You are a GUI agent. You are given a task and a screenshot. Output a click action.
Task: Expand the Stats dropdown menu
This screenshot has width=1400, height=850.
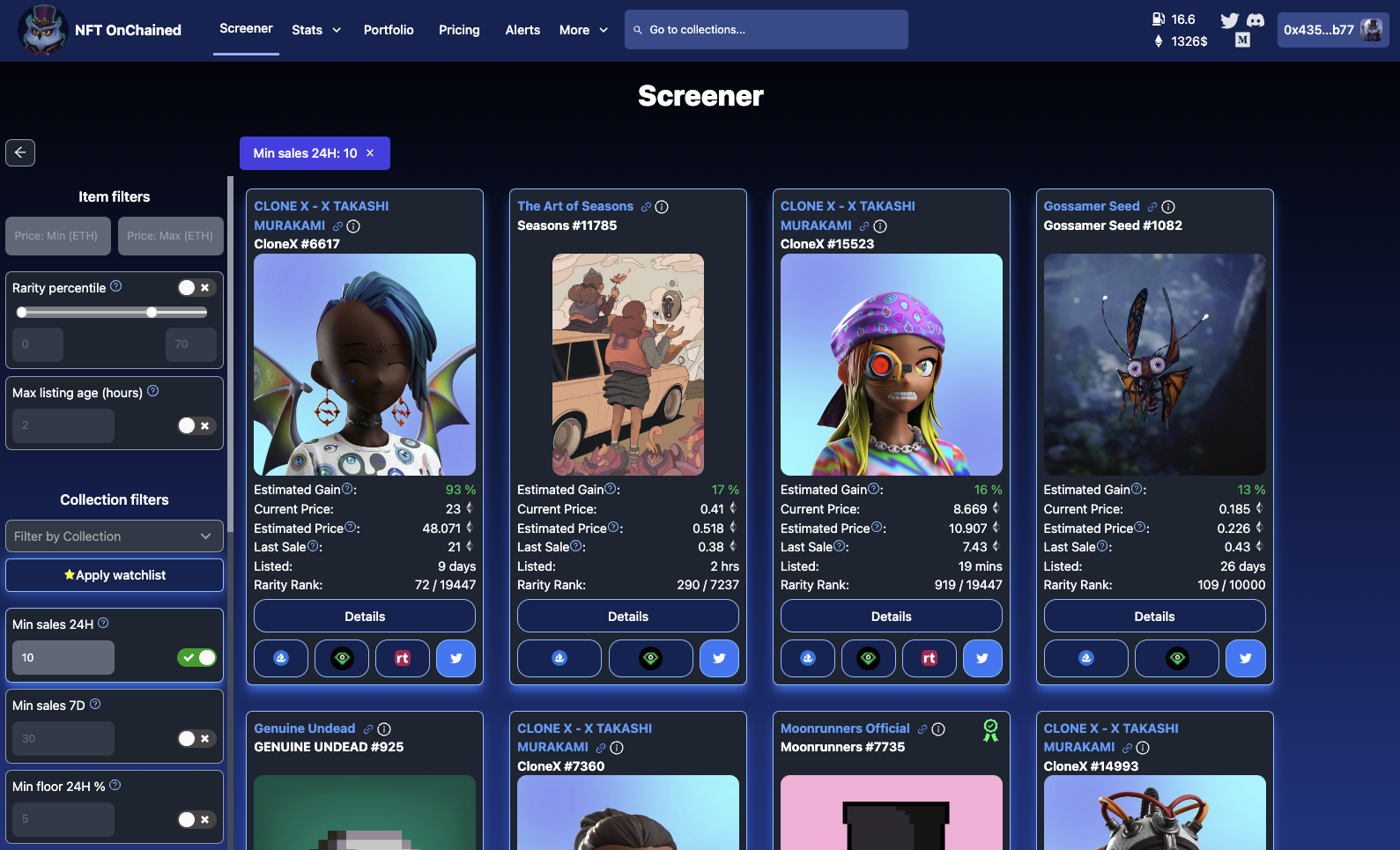[316, 30]
